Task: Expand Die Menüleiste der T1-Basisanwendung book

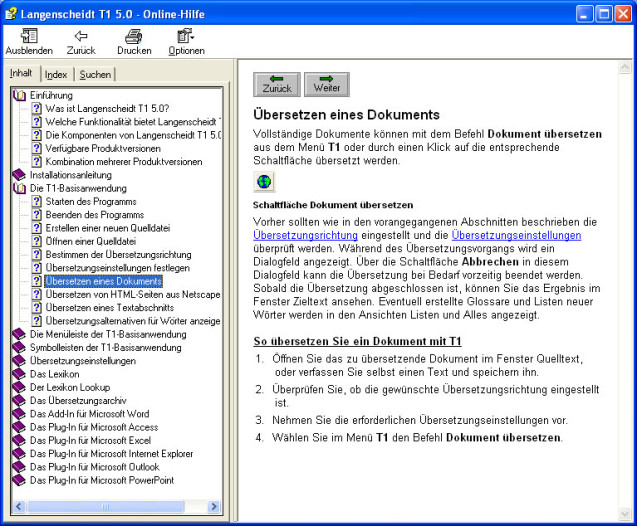Action: [20, 334]
